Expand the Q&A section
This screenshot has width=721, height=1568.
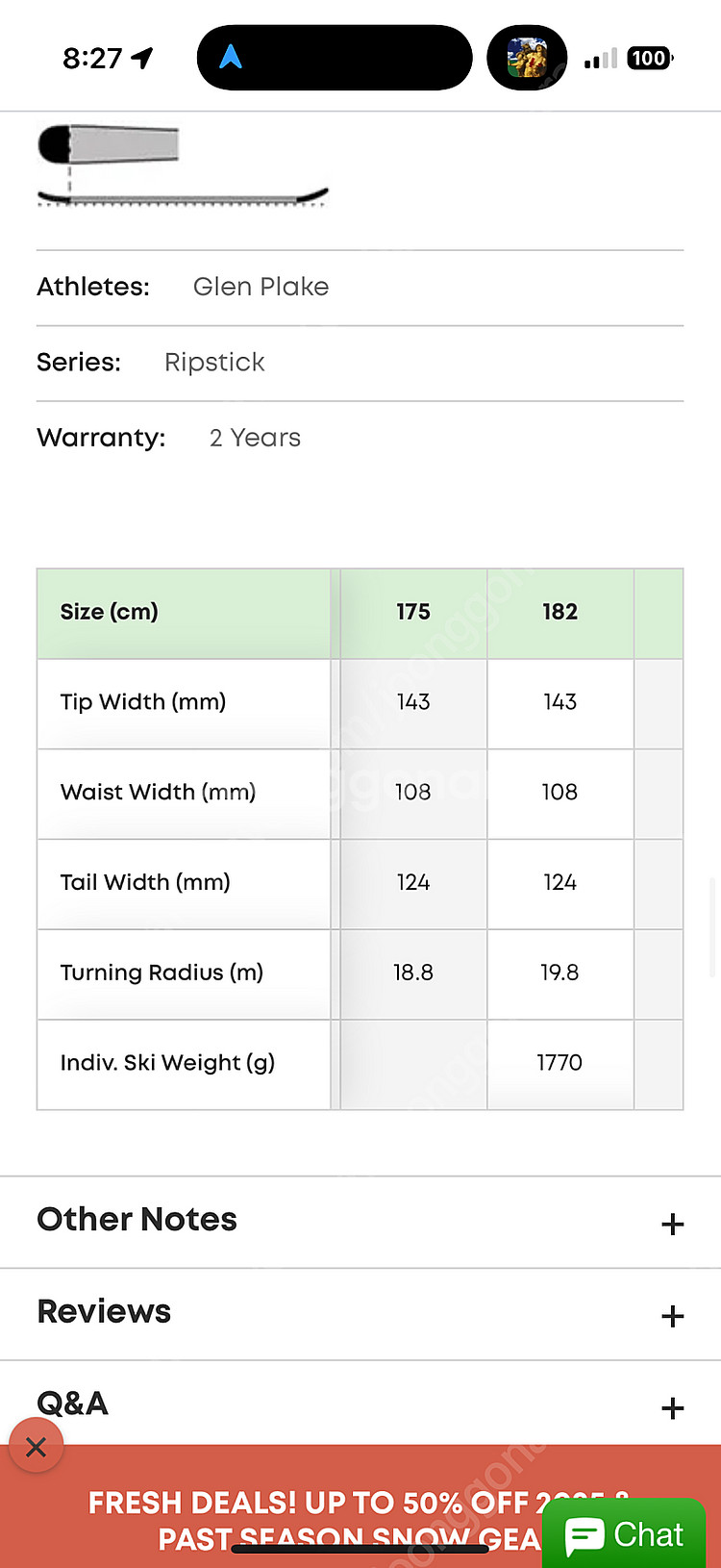coord(73,1404)
